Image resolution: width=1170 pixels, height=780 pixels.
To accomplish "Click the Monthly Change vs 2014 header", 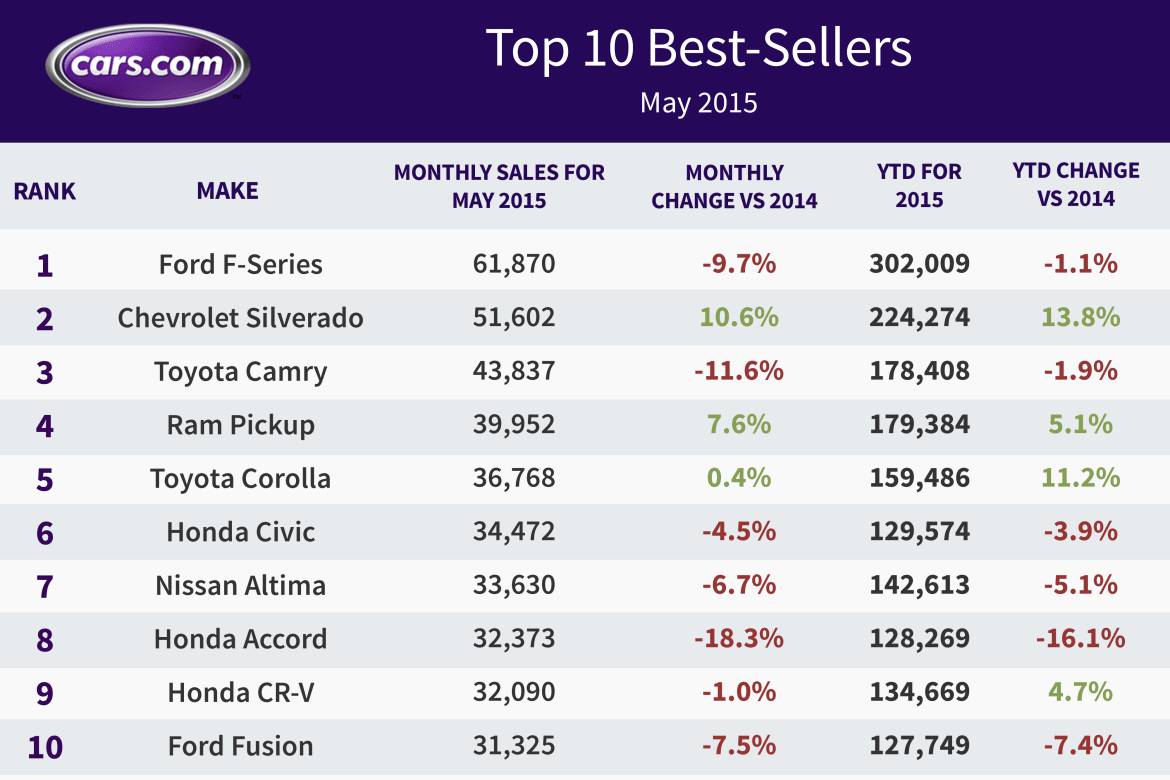I will tap(734, 187).
